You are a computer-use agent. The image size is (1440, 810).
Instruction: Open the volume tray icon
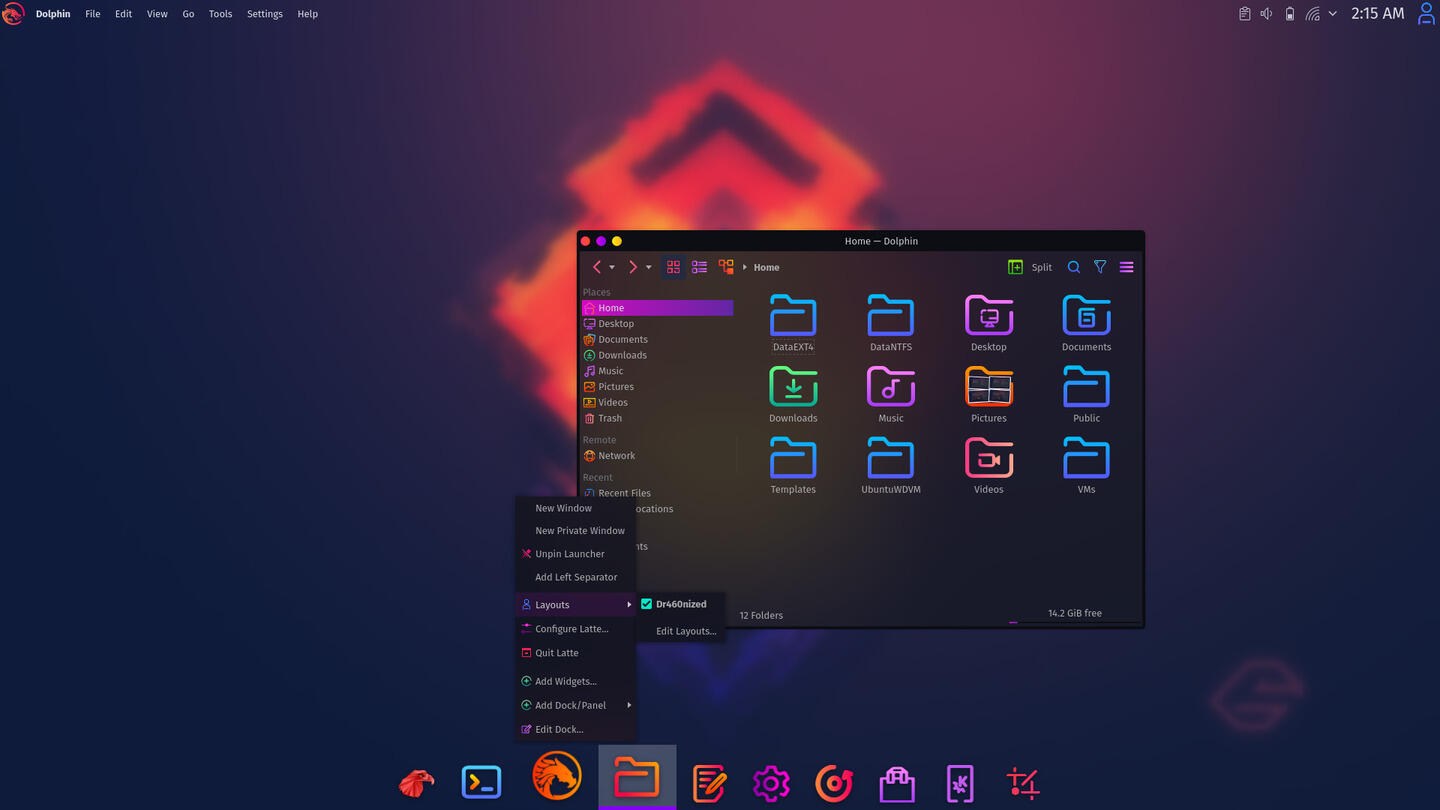coord(1266,14)
